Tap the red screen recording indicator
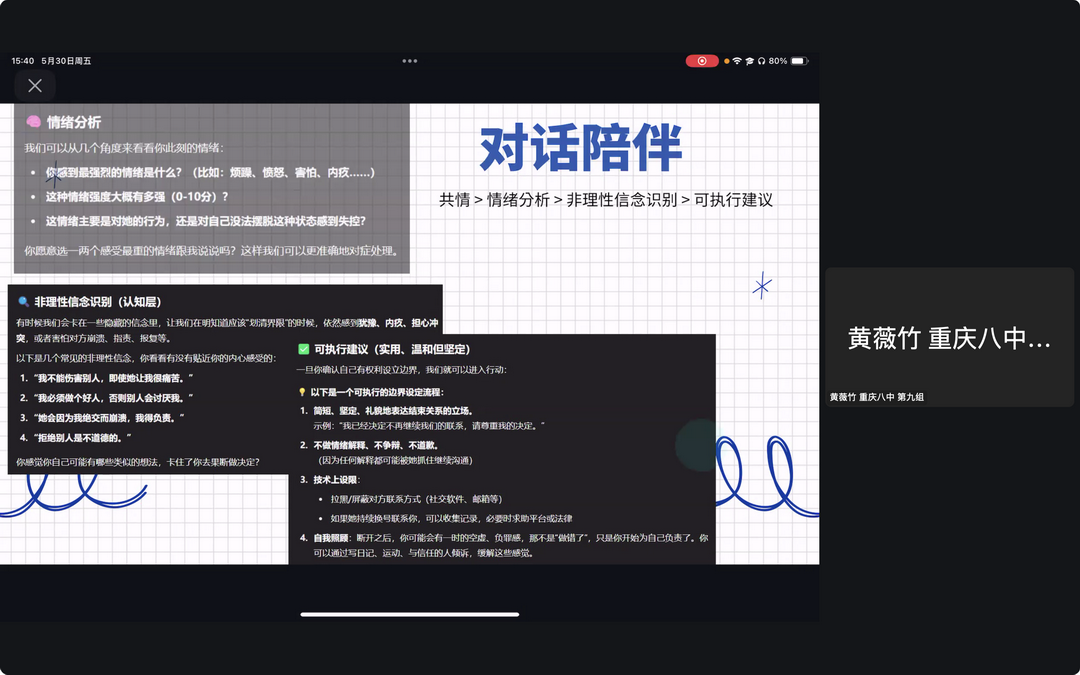The width and height of the screenshot is (1080, 675). click(x=702, y=61)
